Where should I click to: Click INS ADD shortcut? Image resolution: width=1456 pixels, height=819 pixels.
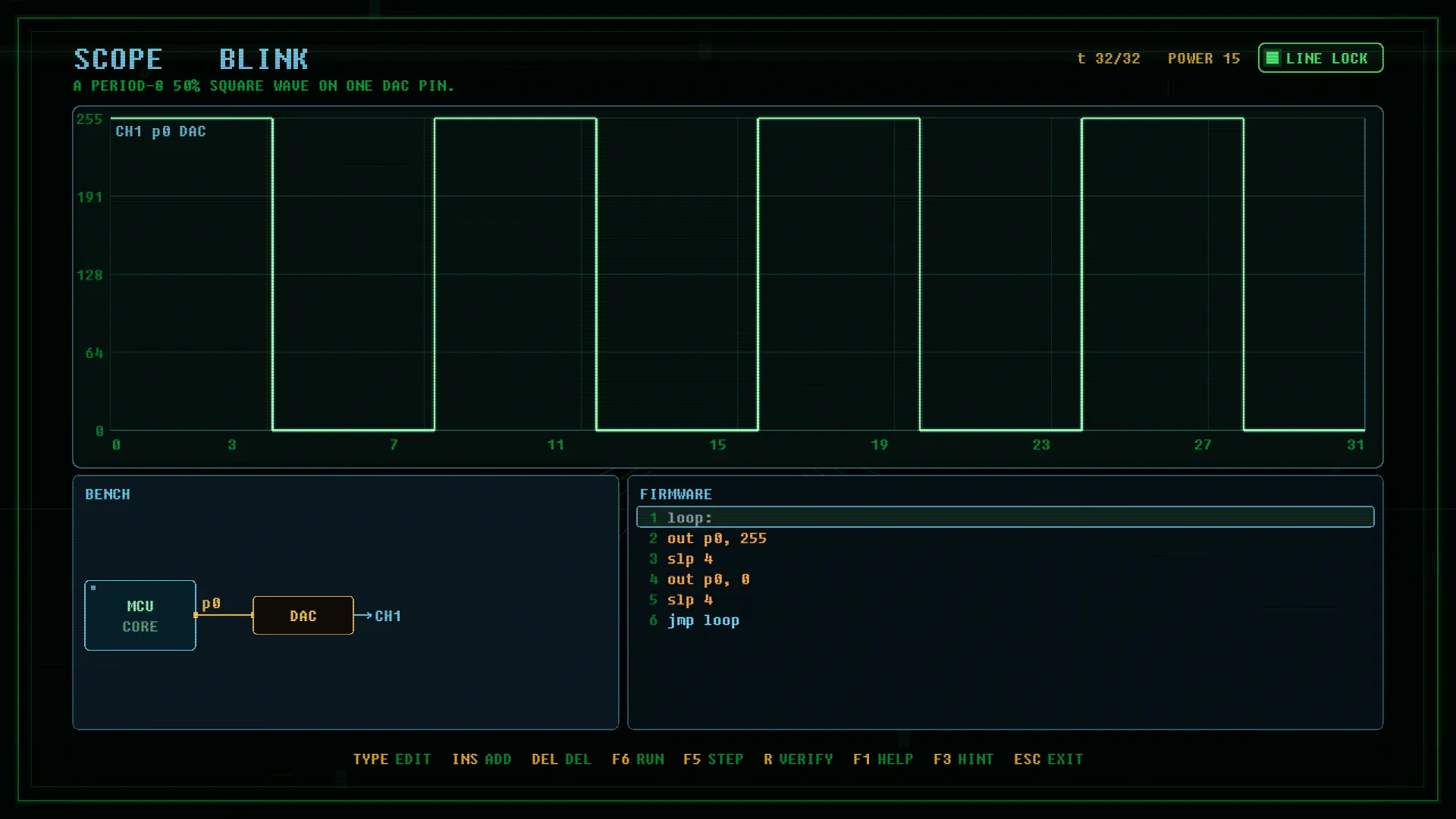click(482, 759)
